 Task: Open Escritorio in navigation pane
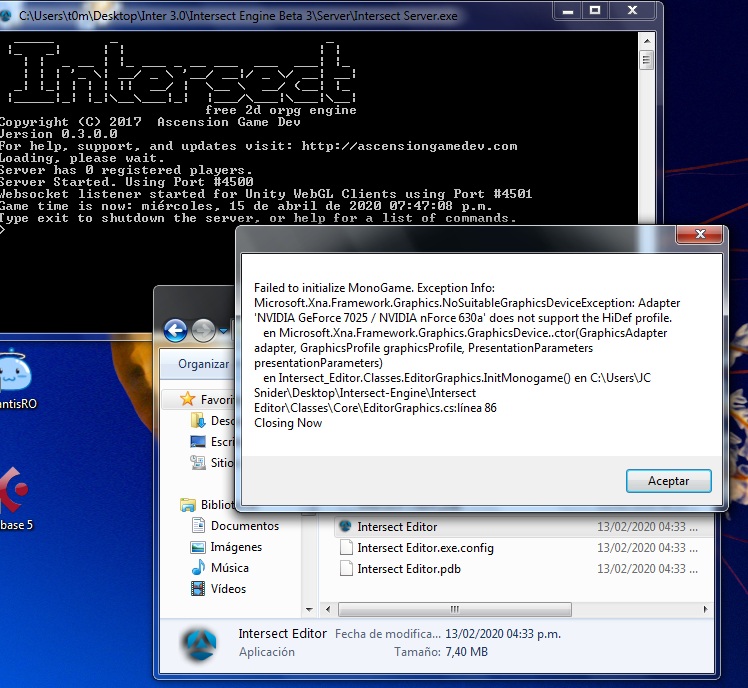(222, 441)
